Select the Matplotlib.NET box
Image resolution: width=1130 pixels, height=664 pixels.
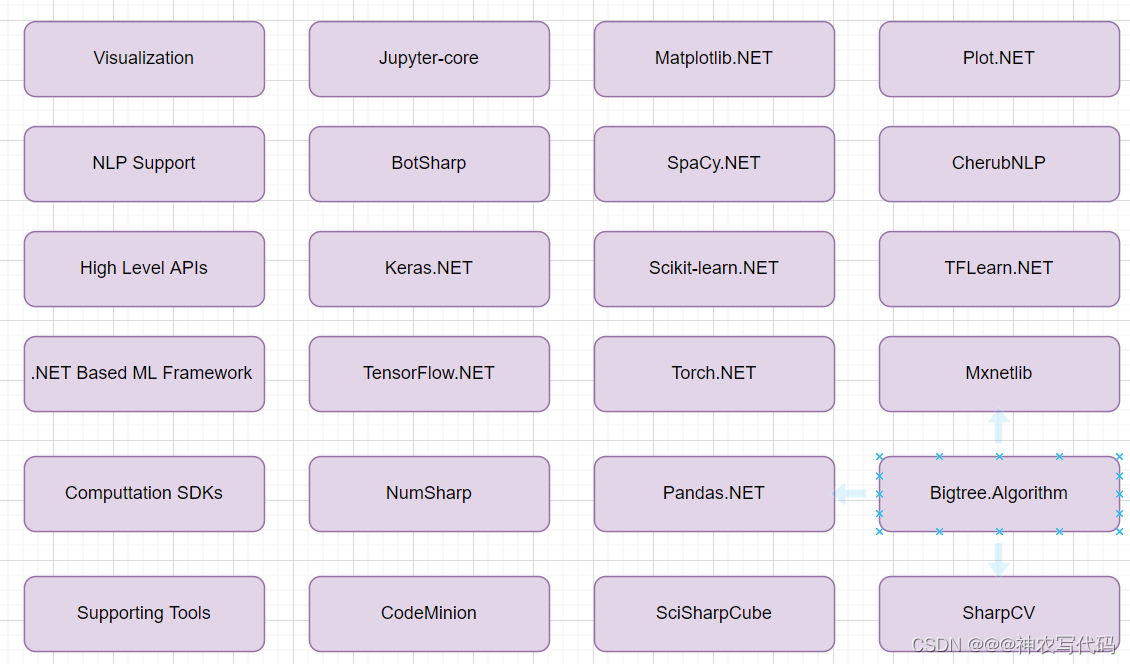714,58
